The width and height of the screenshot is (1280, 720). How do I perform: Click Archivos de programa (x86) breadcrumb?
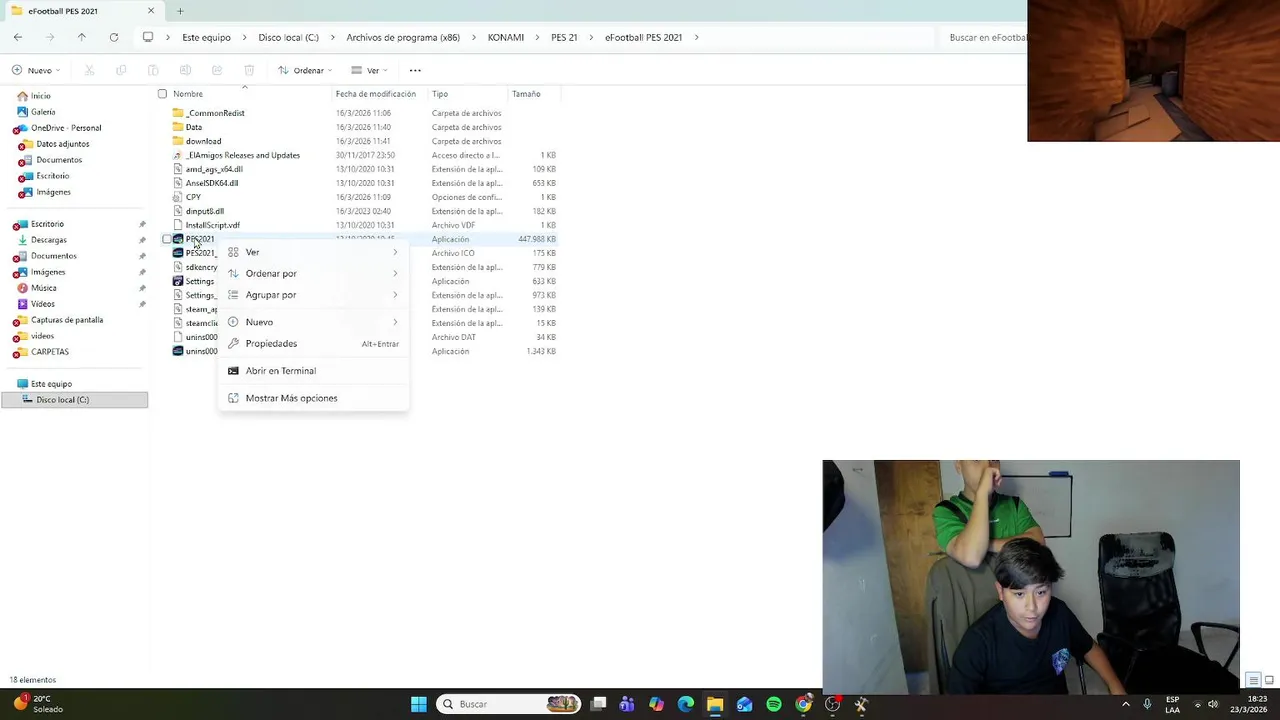403,37
